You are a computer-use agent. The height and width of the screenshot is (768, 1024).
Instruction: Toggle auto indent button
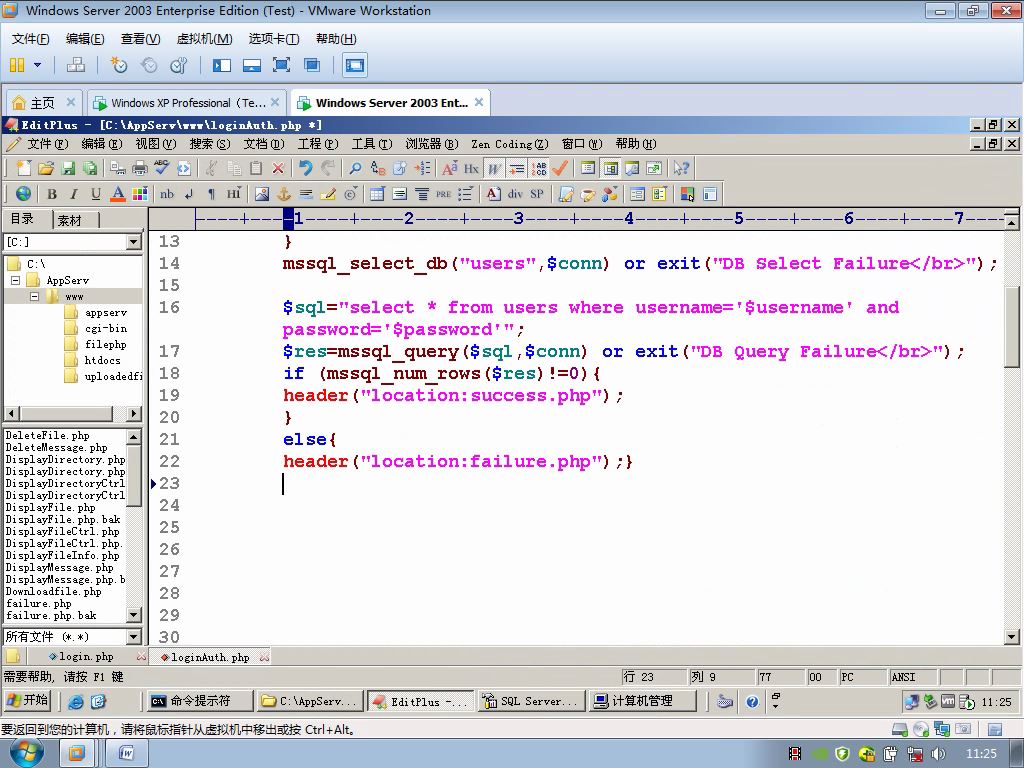(x=517, y=168)
